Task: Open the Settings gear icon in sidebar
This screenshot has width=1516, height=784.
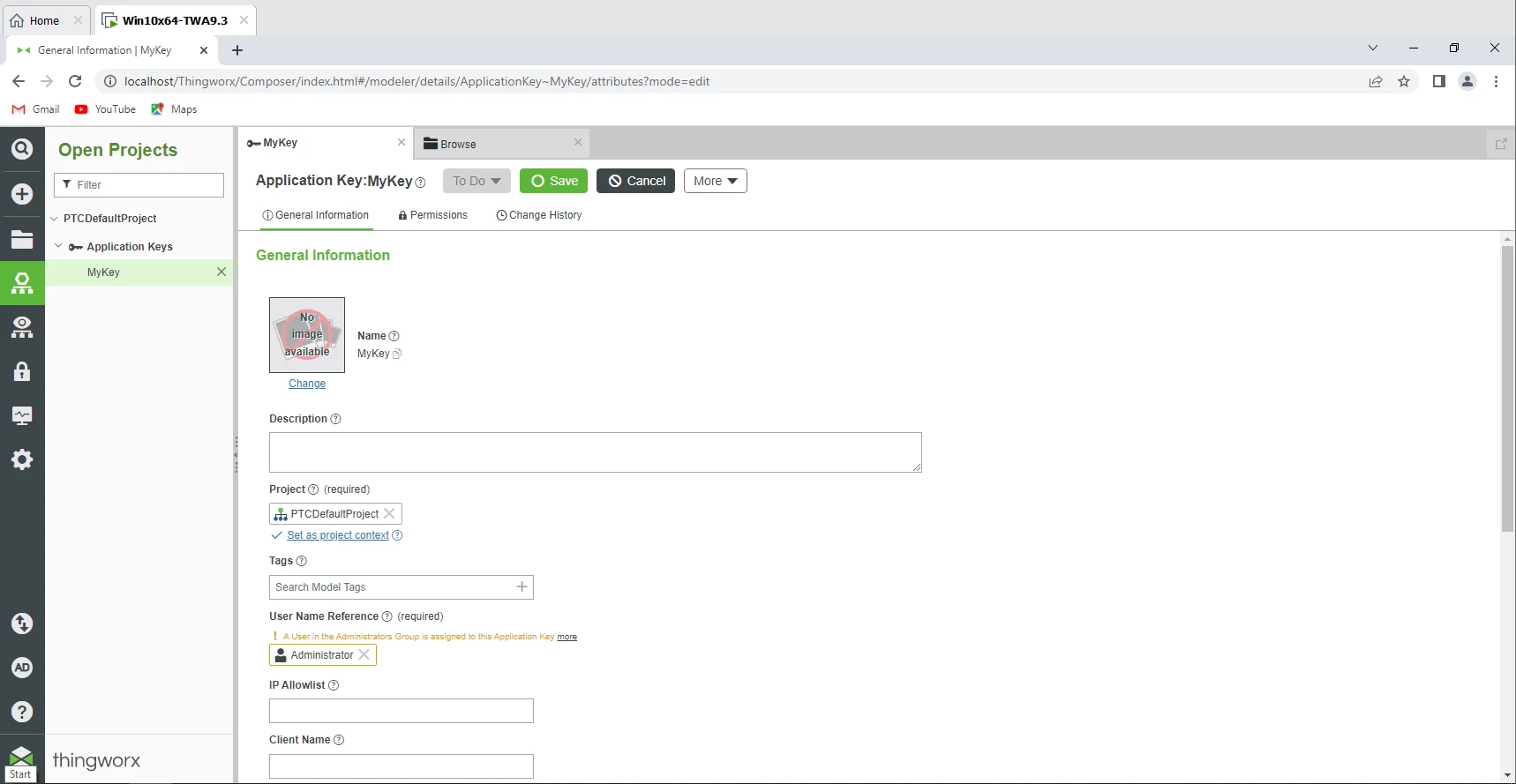Action: 22,459
